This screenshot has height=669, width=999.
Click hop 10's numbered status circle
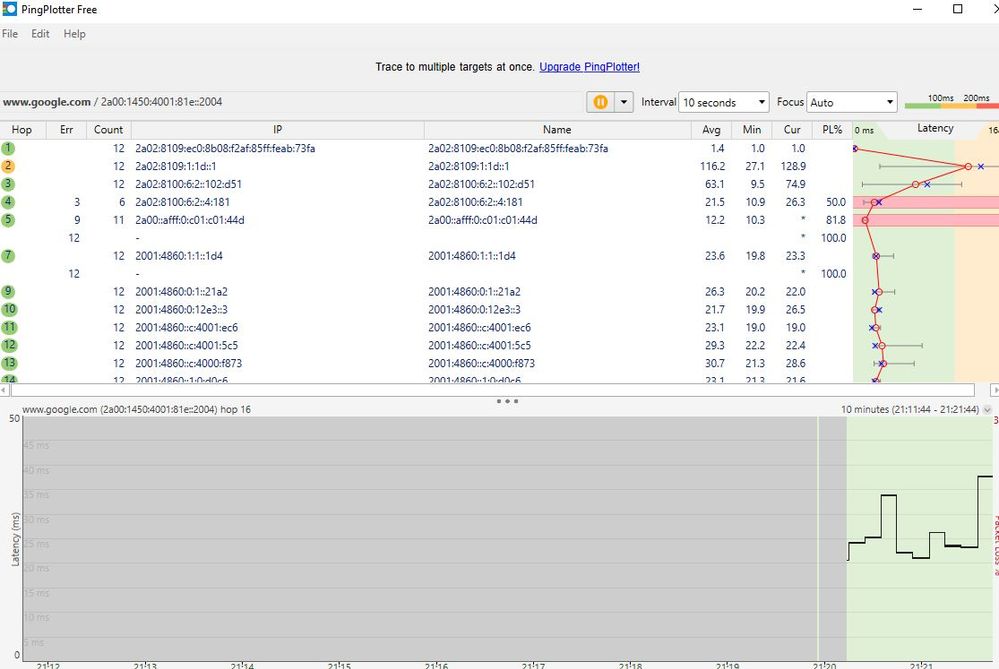point(9,309)
